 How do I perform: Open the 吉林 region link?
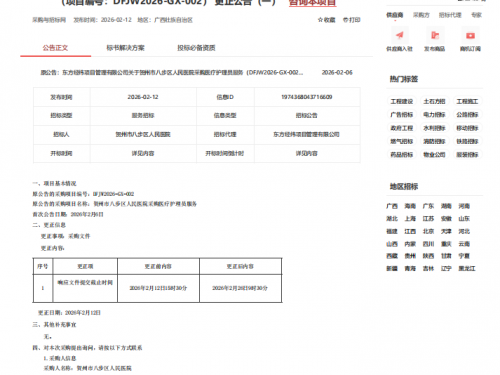pyautogui.click(x=428, y=269)
